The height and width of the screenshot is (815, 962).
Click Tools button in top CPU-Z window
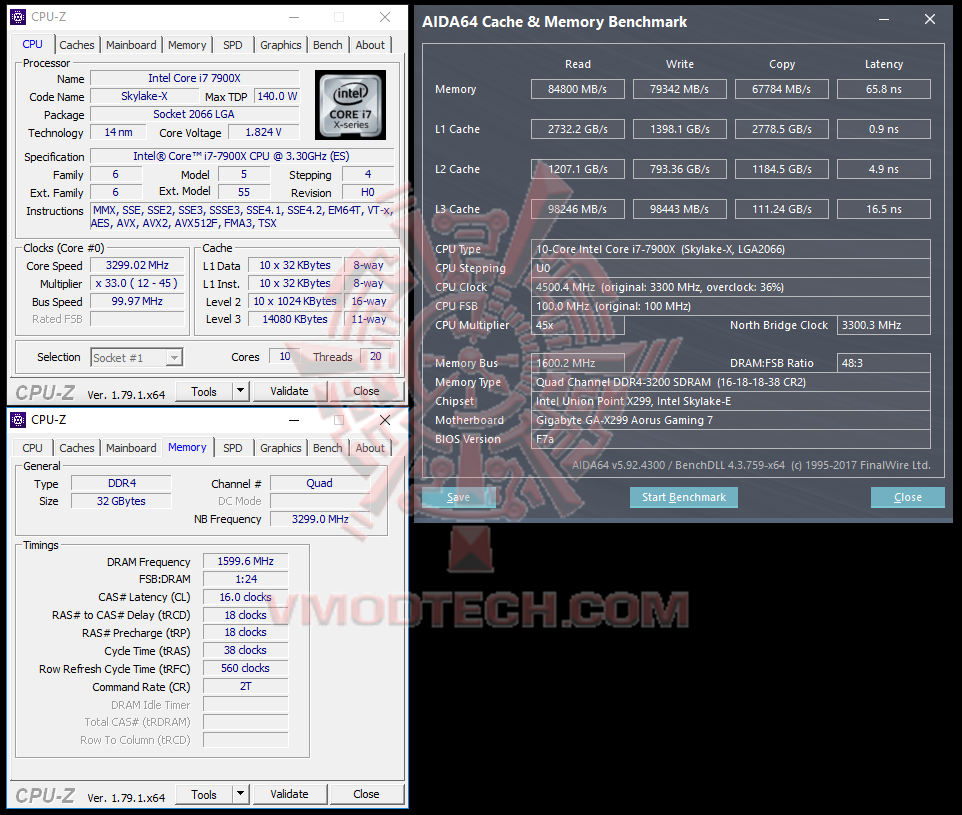204,392
